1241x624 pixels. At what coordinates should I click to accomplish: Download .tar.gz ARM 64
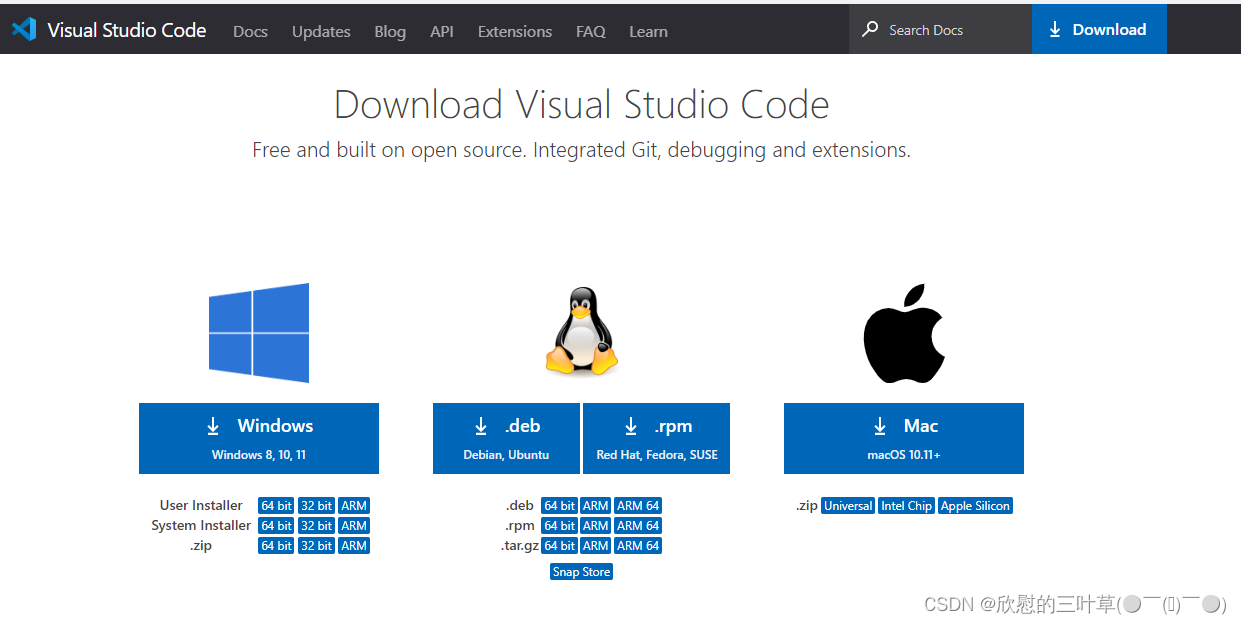point(638,546)
